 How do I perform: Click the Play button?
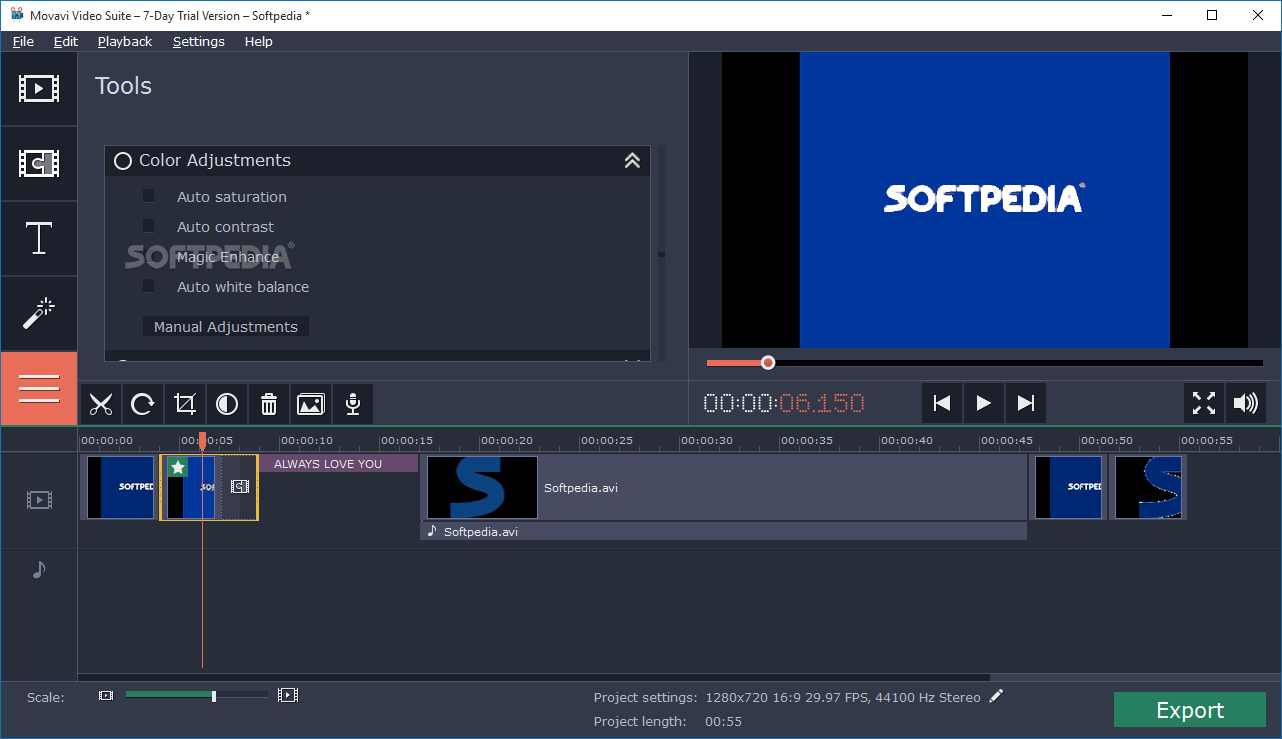point(984,403)
